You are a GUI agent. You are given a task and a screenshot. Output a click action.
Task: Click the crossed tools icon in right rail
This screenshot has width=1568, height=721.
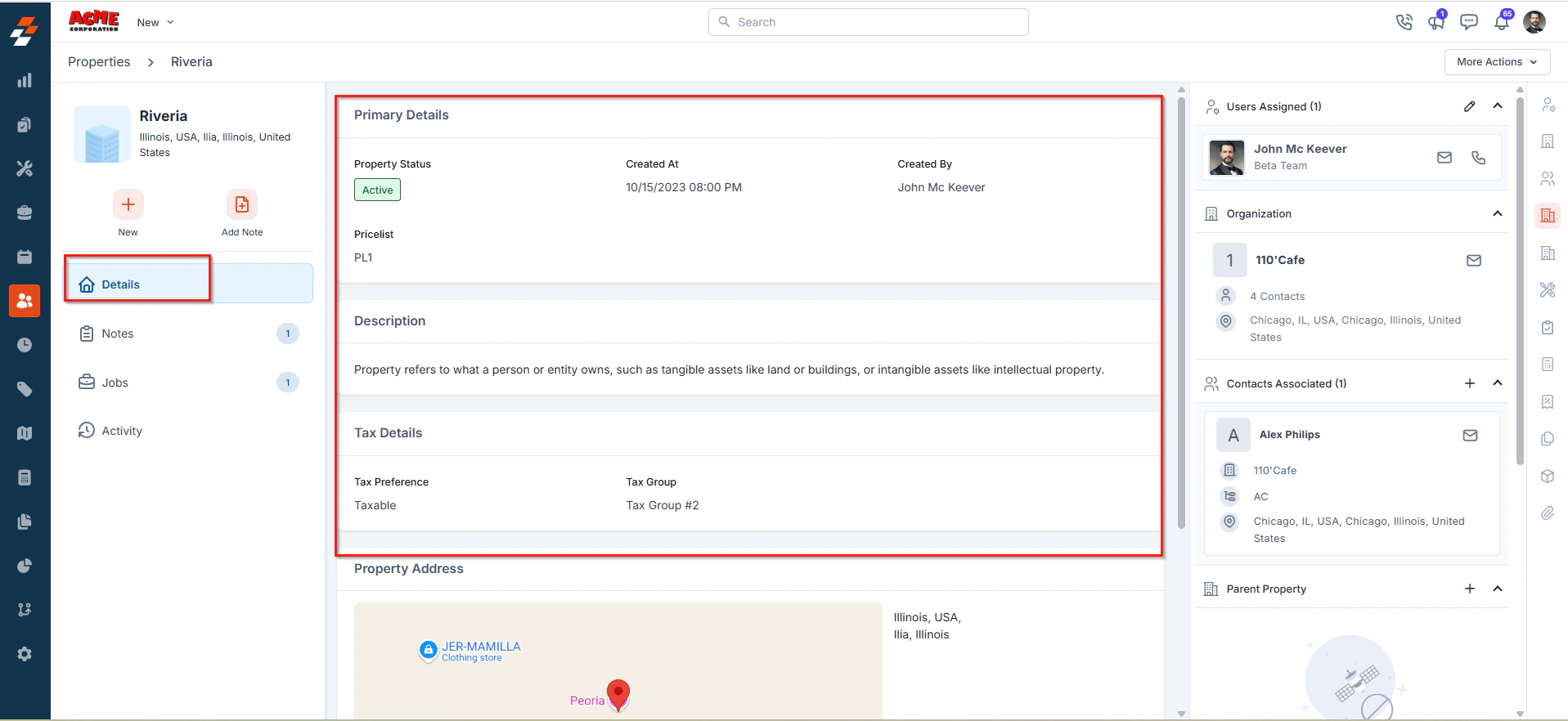[1548, 289]
